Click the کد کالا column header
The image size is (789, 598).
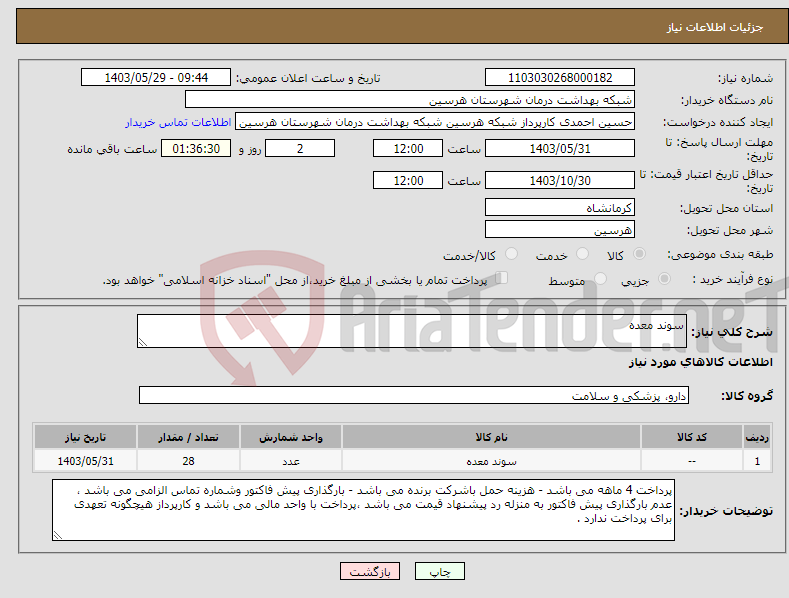pyautogui.click(x=692, y=437)
